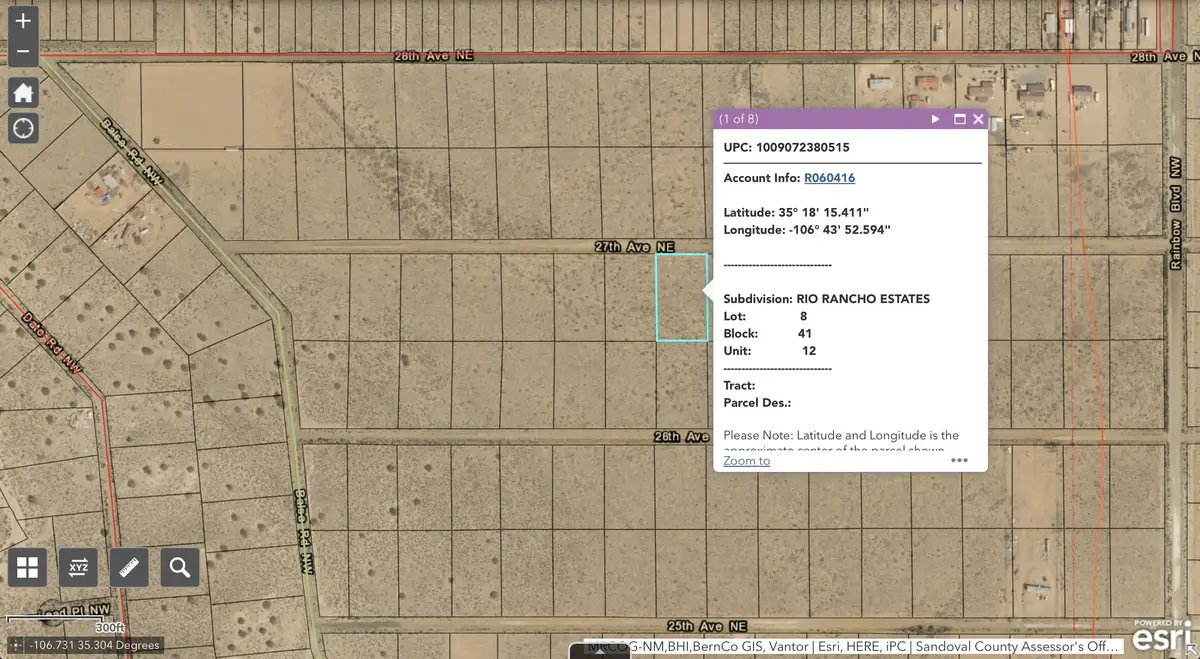Select UPC: 1009072380515 text
This screenshot has height=659, width=1200.
(x=787, y=147)
